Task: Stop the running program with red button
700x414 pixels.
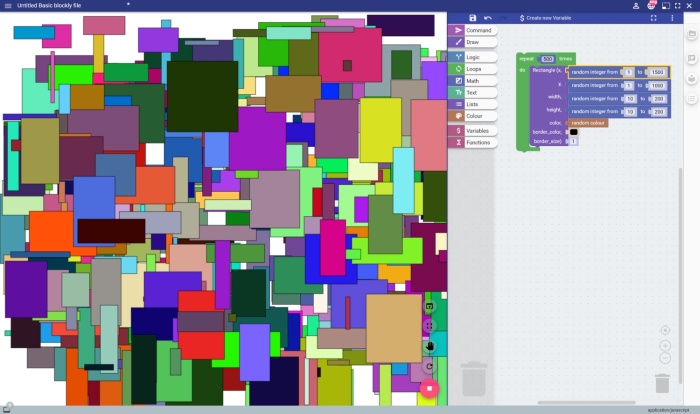Action: (x=429, y=388)
